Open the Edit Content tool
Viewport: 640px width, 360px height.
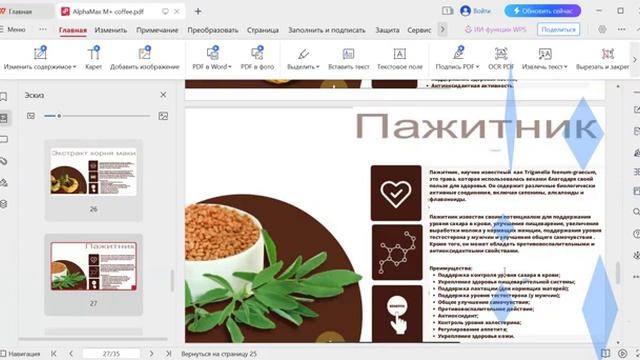[40, 58]
